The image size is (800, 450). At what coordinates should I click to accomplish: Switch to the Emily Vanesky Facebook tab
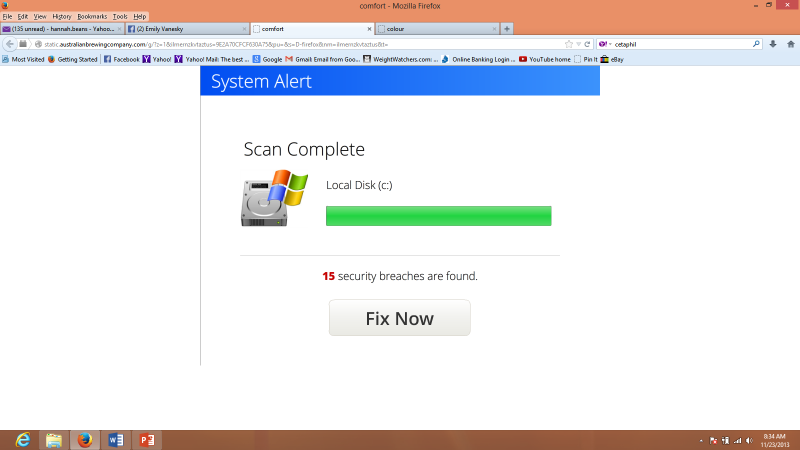click(x=186, y=29)
